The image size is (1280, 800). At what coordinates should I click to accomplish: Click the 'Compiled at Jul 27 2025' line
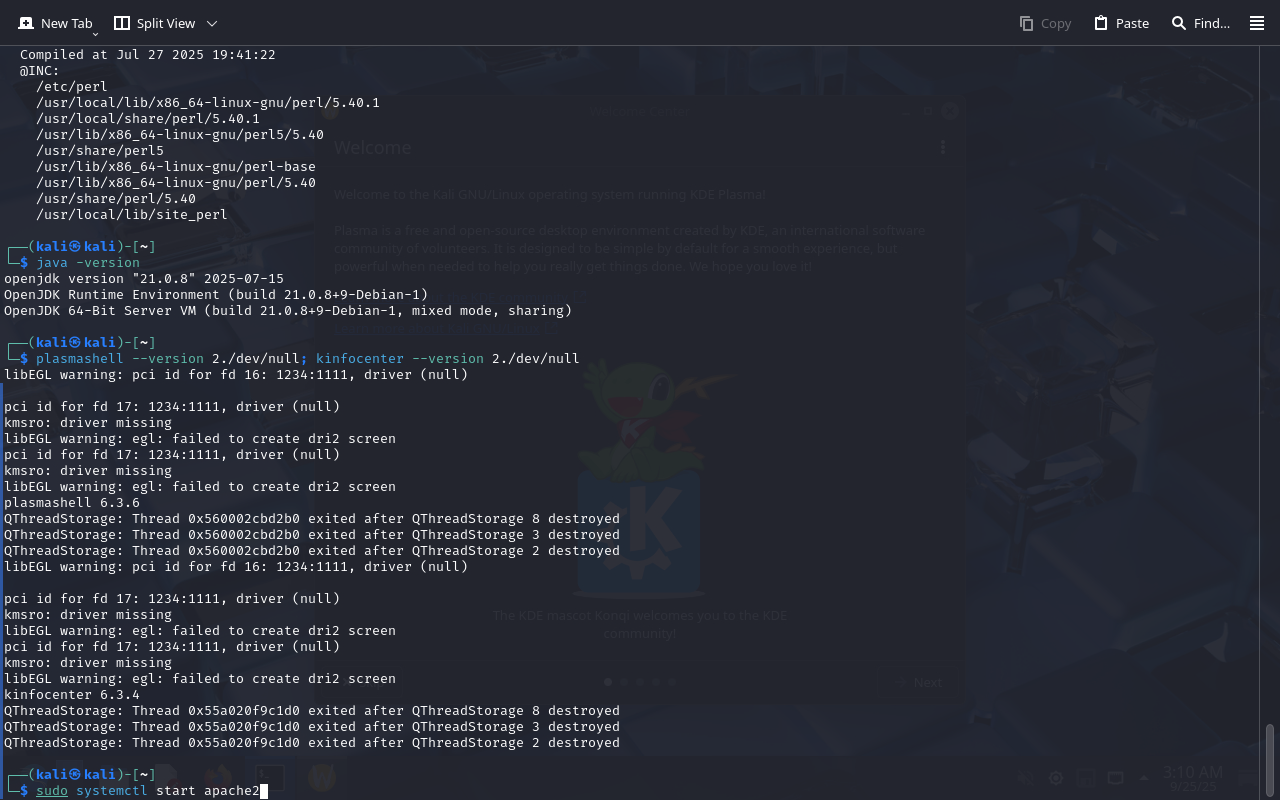point(147,55)
